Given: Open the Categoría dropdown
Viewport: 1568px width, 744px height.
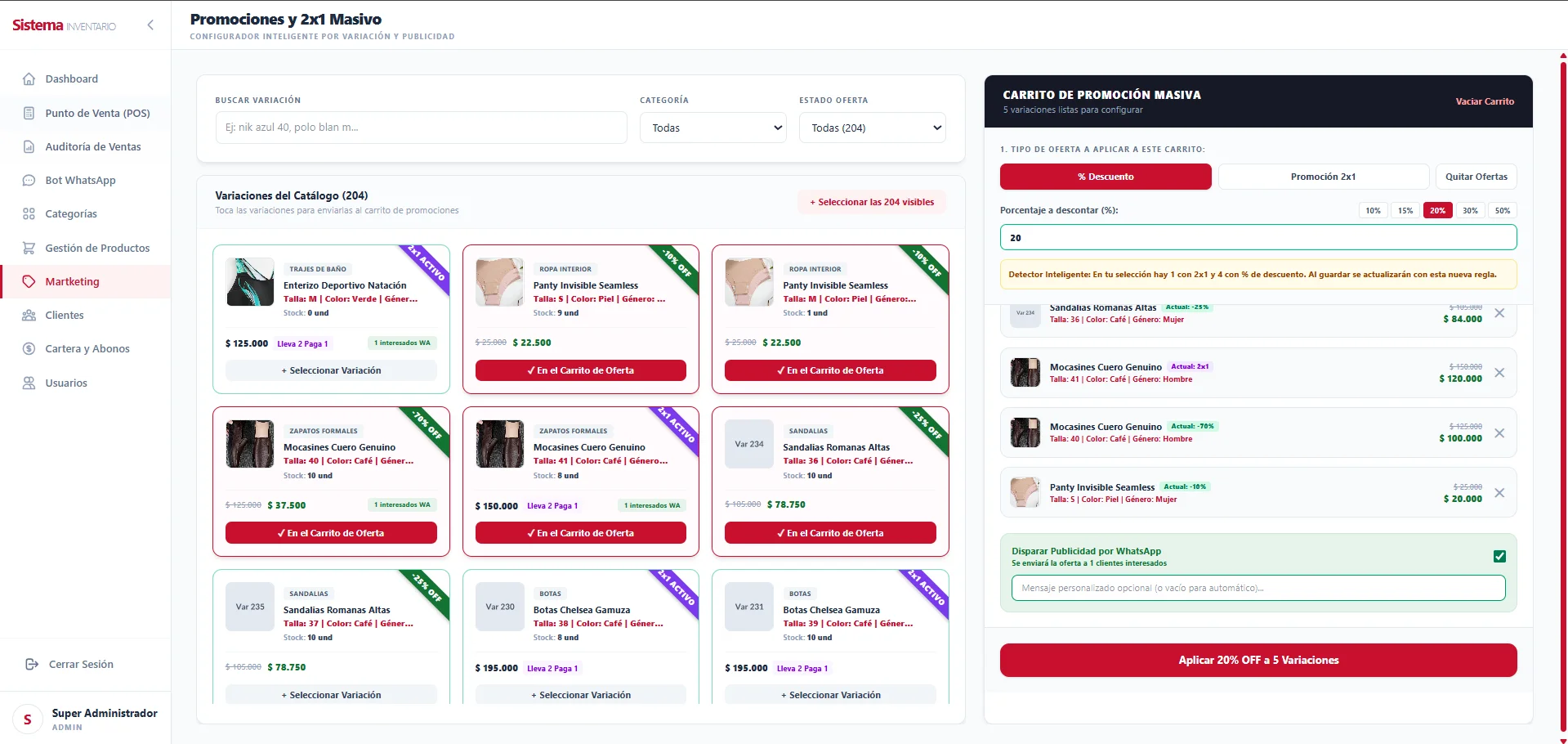Looking at the screenshot, I should tap(713, 128).
